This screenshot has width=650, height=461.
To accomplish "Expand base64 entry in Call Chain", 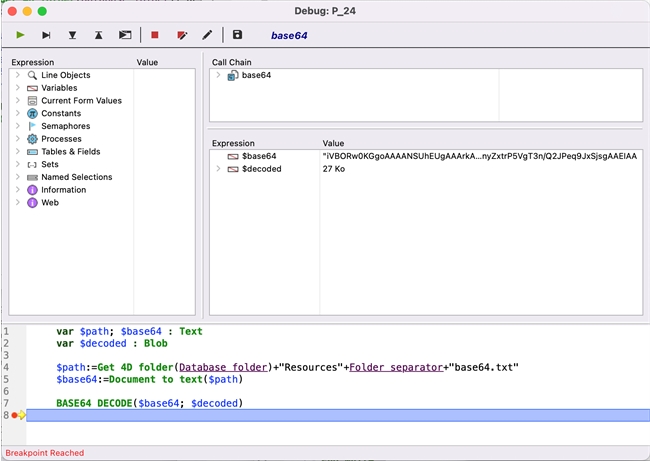I will coord(219,75).
